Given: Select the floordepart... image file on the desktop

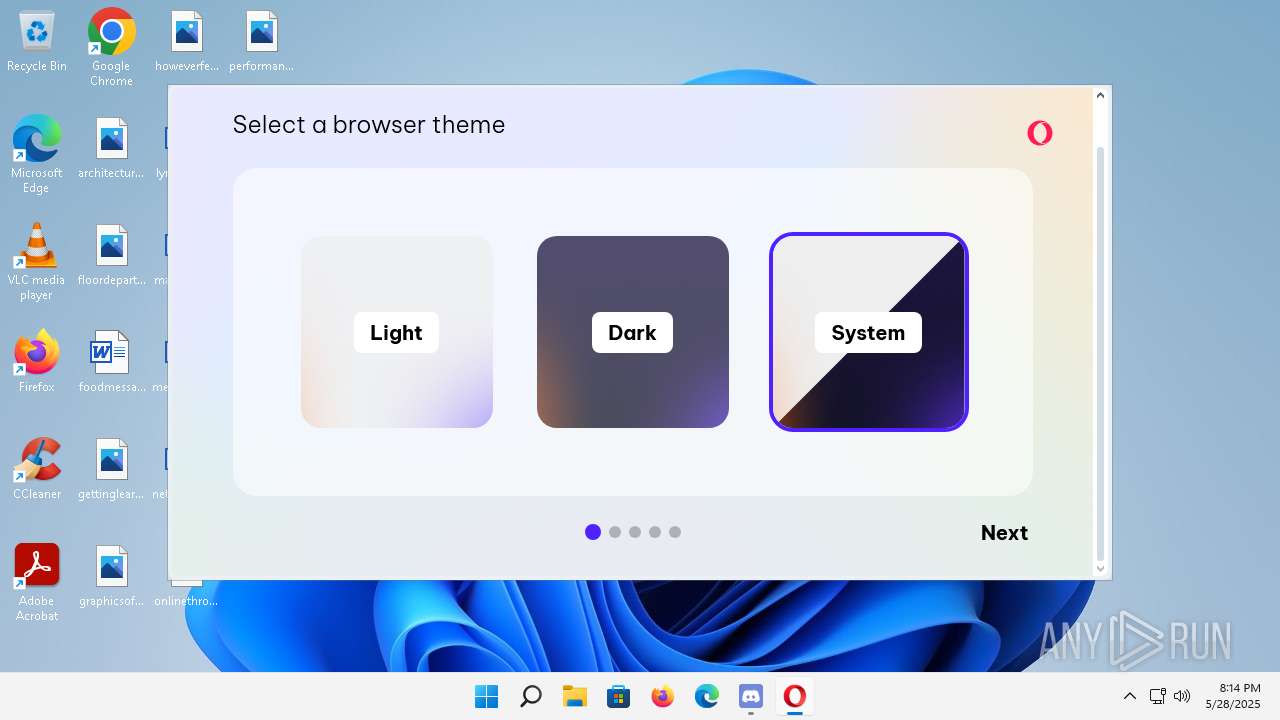Looking at the screenshot, I should click(112, 256).
